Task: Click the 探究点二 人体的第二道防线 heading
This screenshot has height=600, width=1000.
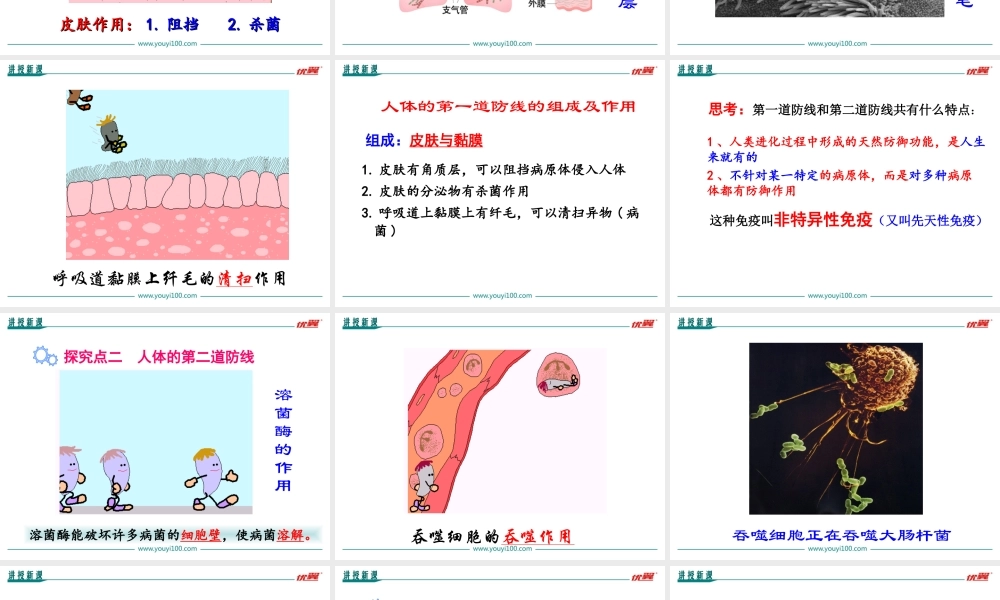Action: [159, 357]
